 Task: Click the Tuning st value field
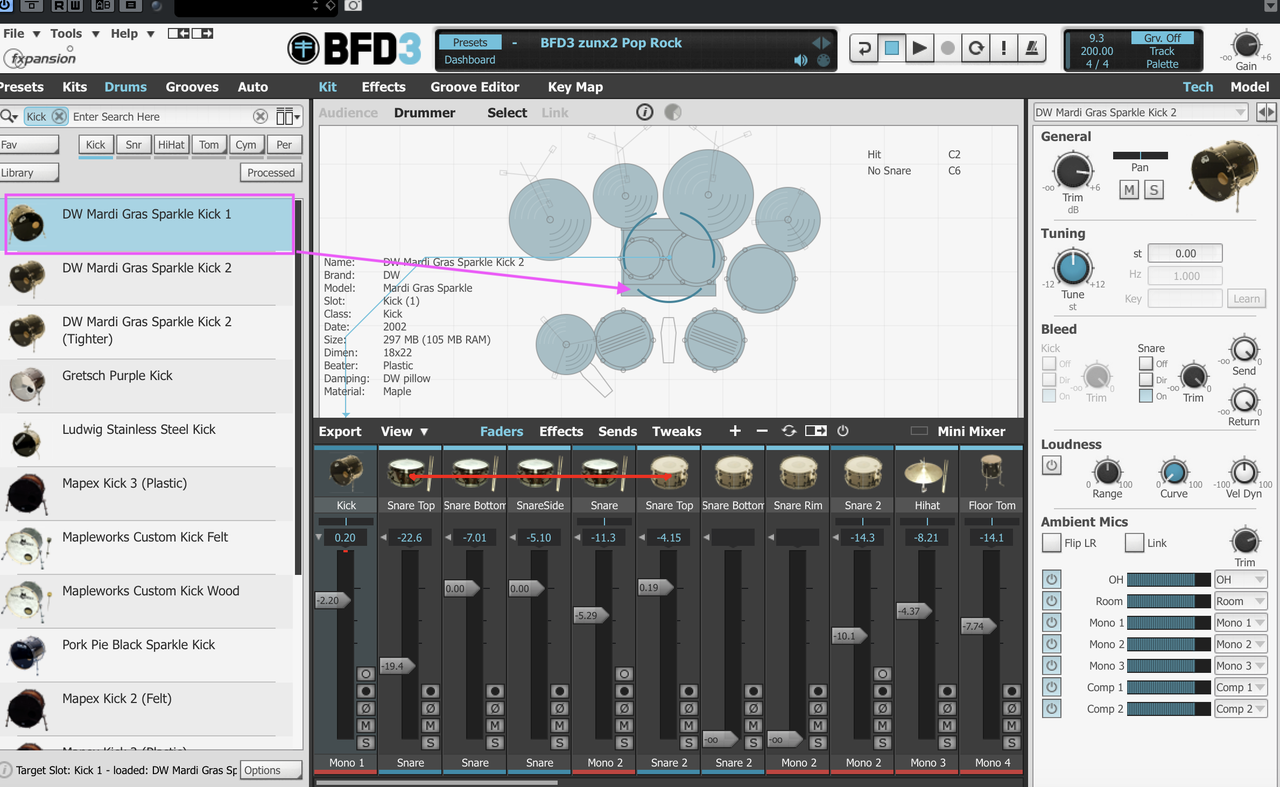pos(1185,254)
